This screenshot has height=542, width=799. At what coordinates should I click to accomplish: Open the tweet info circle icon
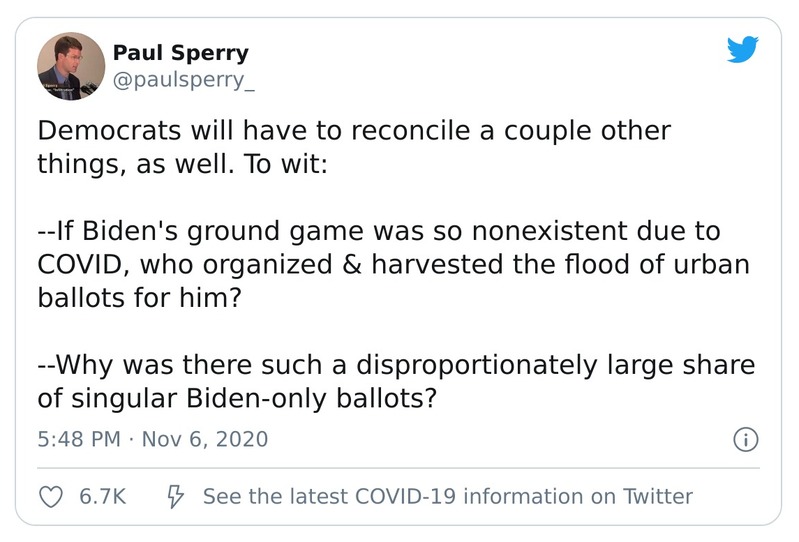click(746, 439)
